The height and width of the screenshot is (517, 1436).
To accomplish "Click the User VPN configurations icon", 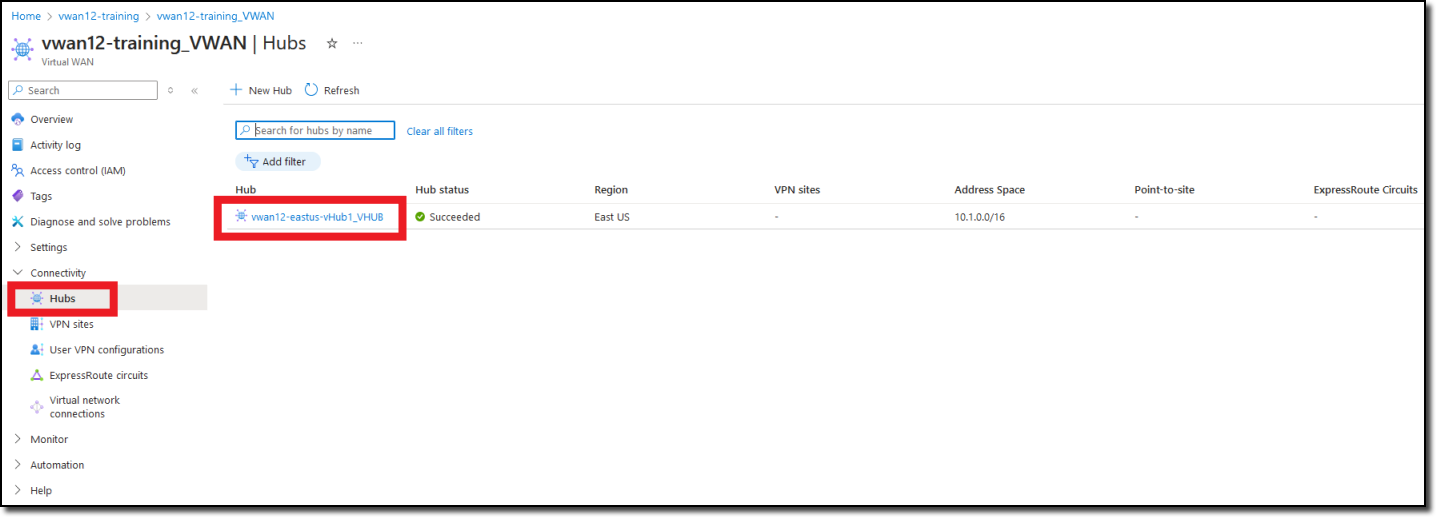I will point(37,350).
